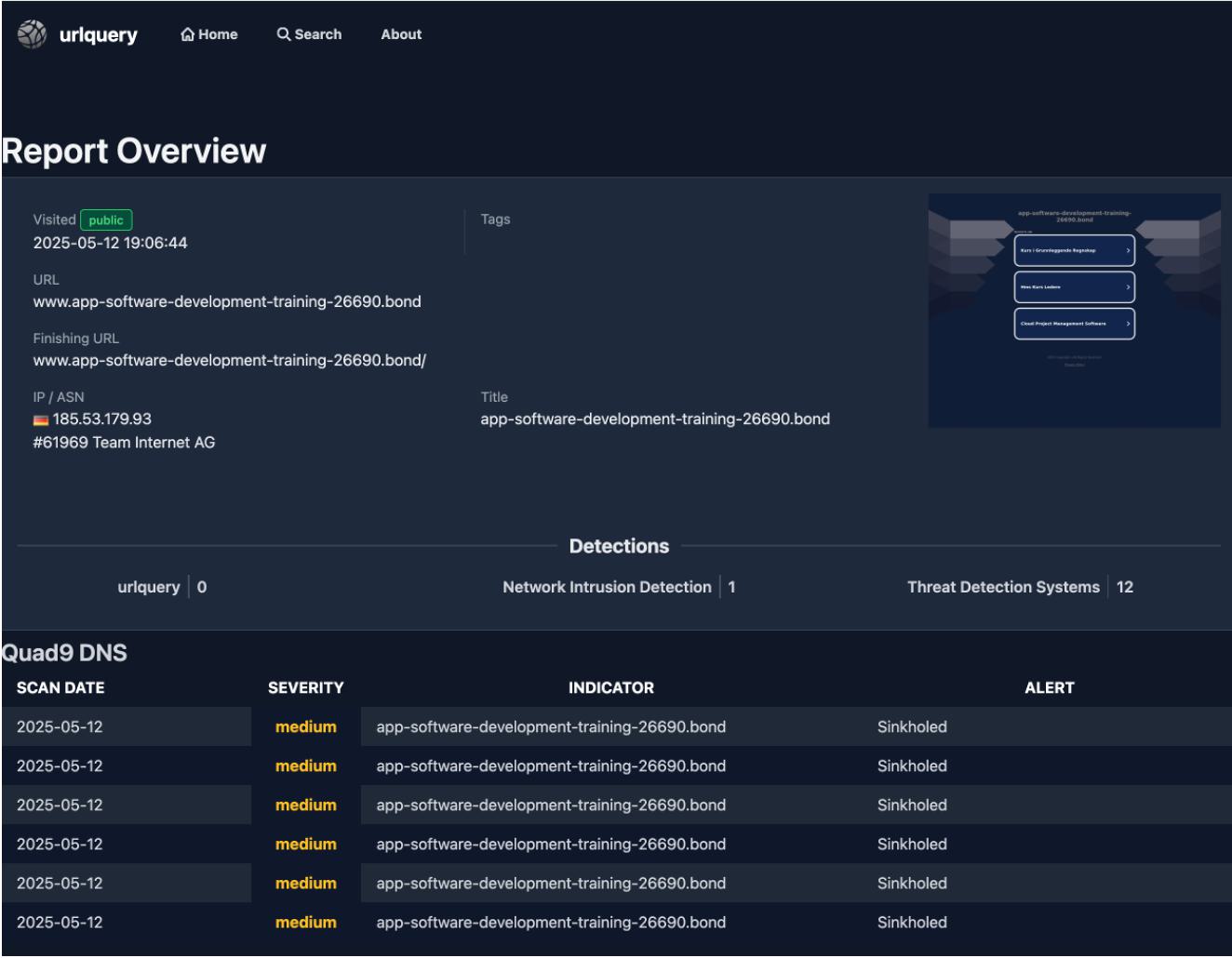Sort by SCAN DATE column header
This screenshot has width=1232, height=958.
pyautogui.click(x=60, y=688)
